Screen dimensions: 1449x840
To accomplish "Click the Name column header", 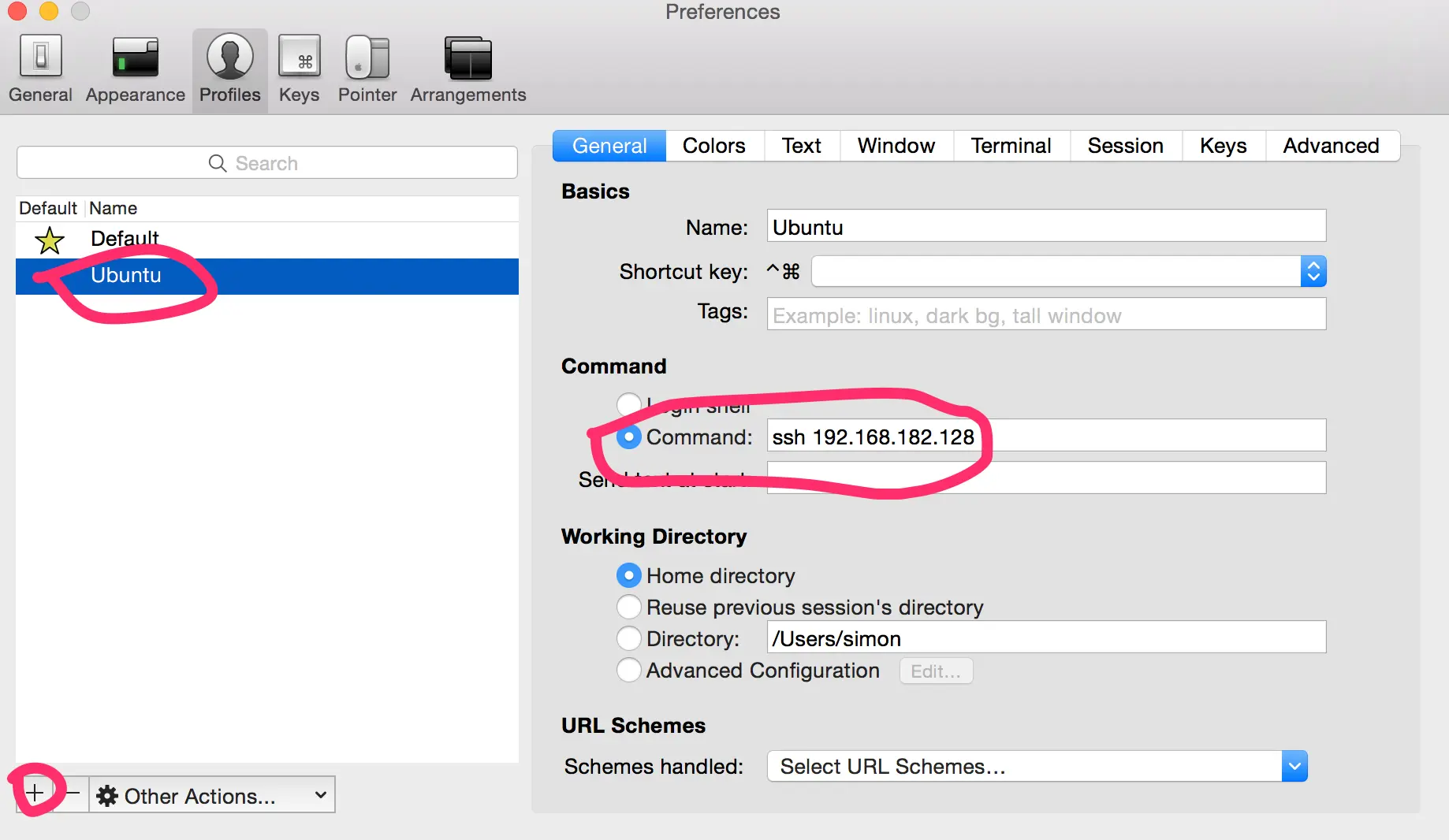I will (x=113, y=208).
